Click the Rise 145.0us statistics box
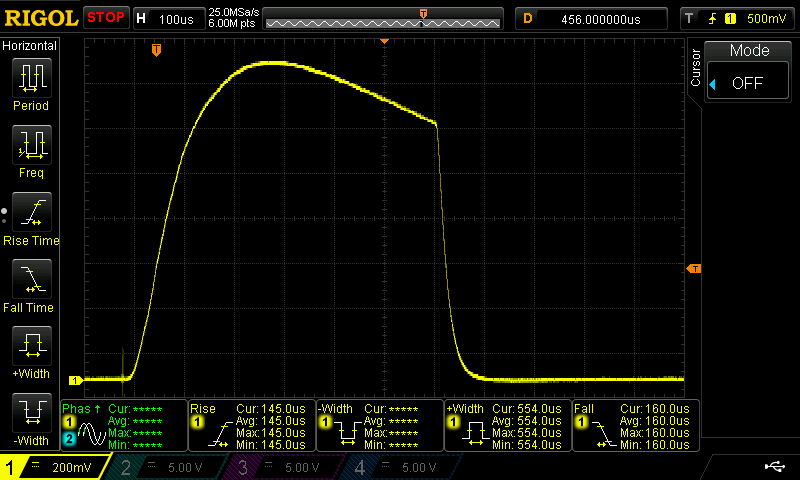800x480 pixels. [251, 425]
